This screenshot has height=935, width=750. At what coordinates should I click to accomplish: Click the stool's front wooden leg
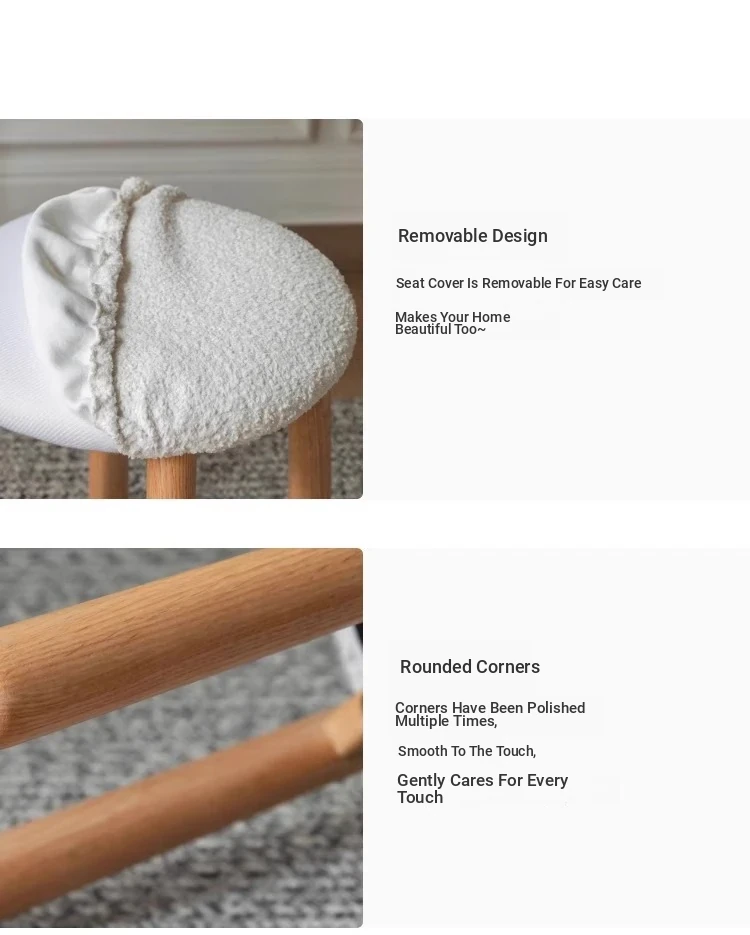pos(171,477)
